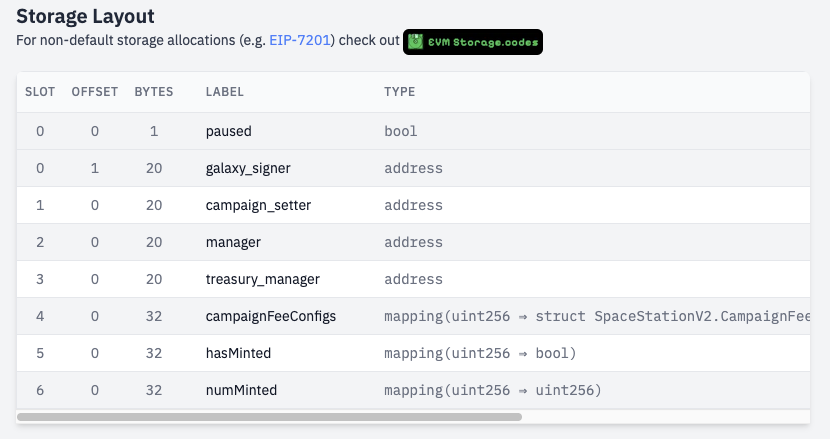
Task: Click the bool type of paused
Action: (x=400, y=131)
